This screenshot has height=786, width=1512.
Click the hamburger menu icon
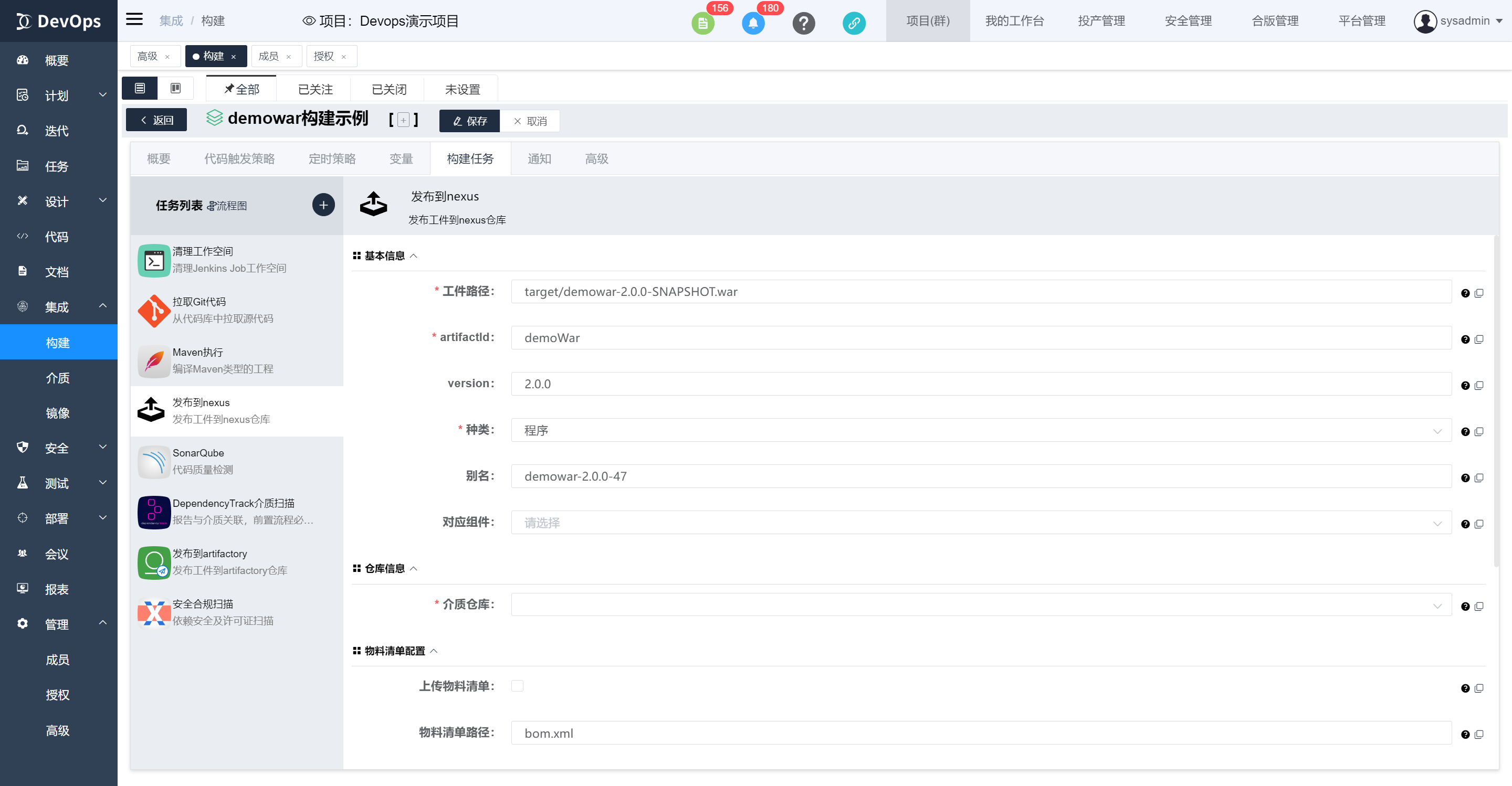[x=134, y=19]
